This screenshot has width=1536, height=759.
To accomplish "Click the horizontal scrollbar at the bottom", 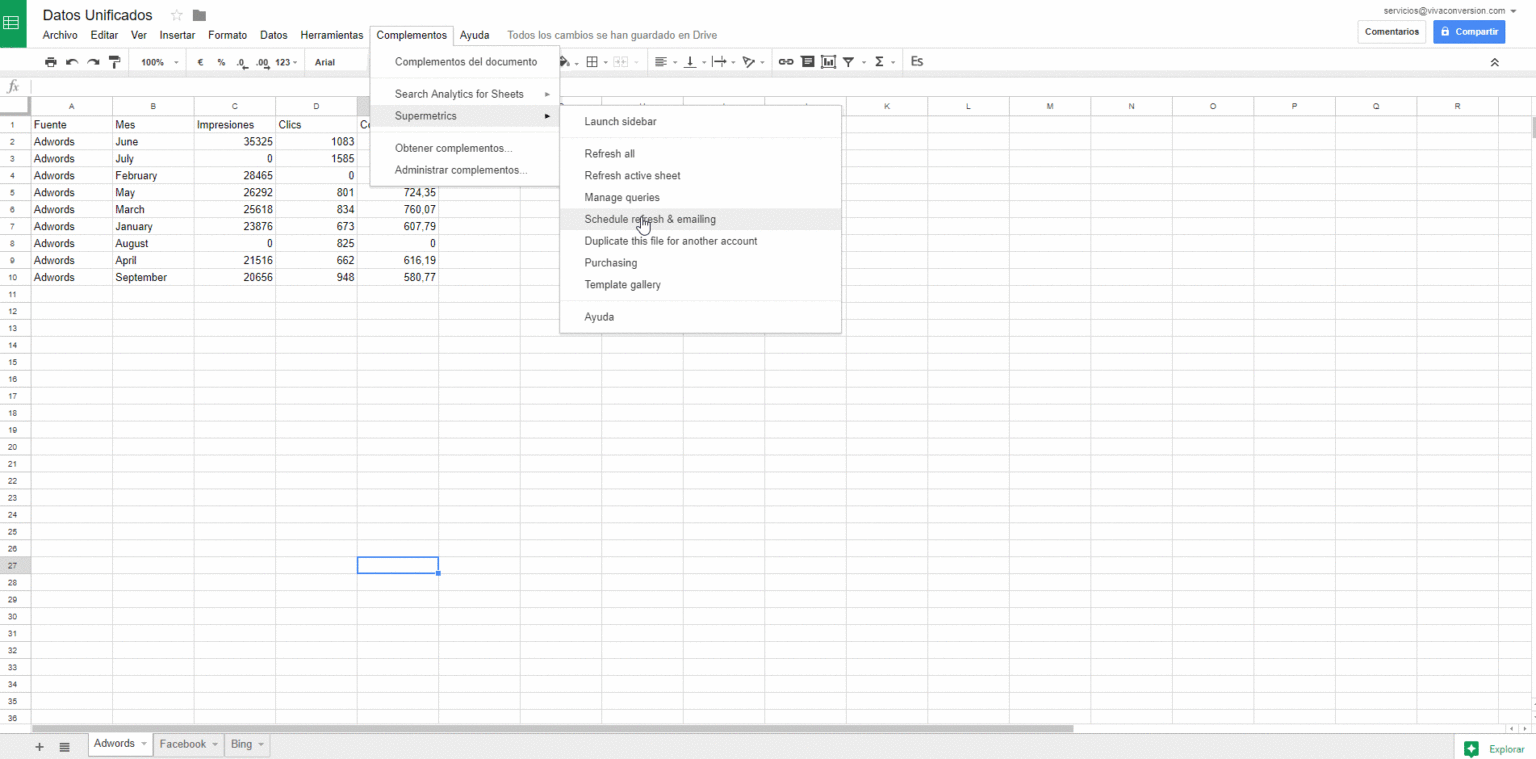I will [550, 729].
